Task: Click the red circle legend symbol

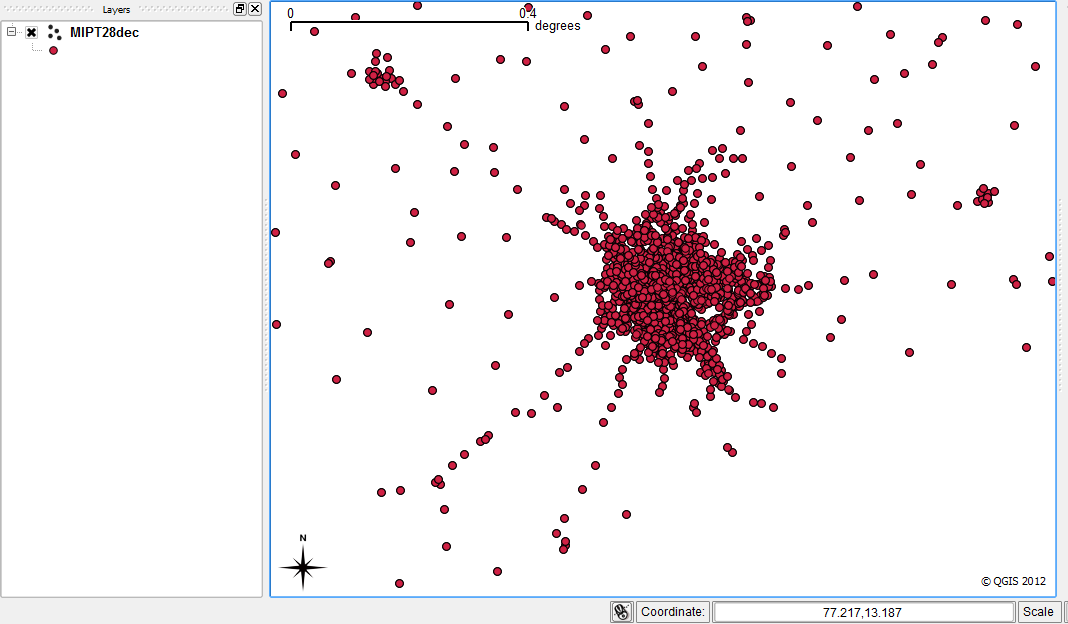Action: click(x=53, y=50)
